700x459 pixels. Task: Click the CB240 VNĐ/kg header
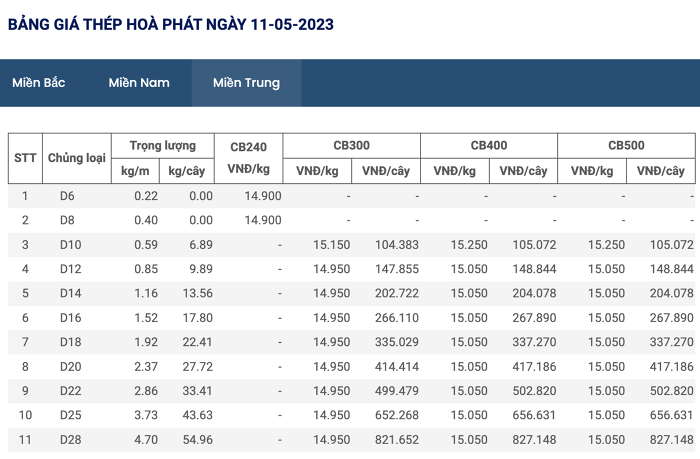[248, 158]
